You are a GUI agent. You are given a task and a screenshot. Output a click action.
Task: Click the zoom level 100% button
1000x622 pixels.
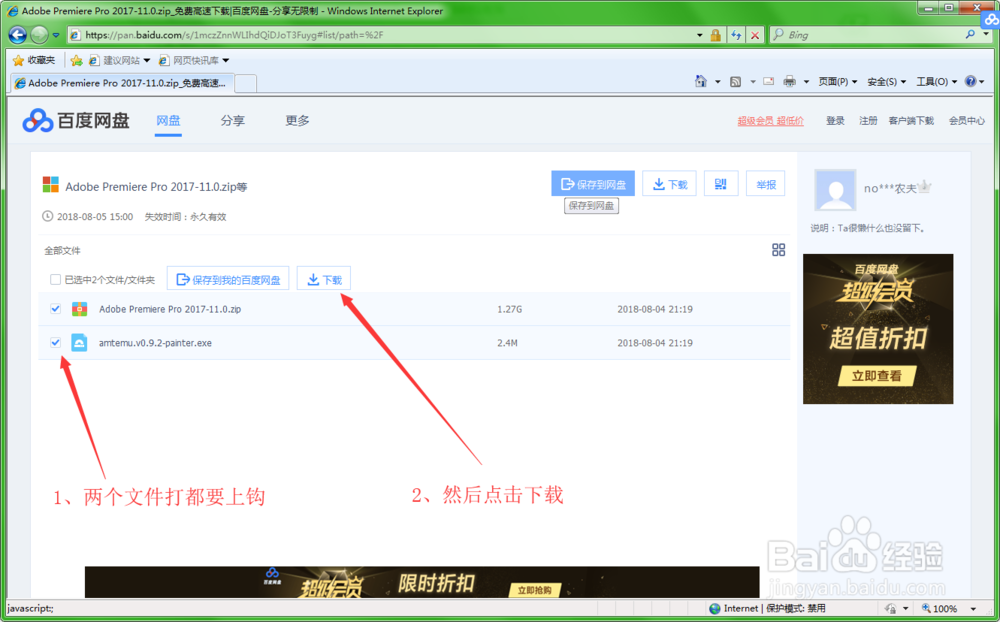coord(939,609)
